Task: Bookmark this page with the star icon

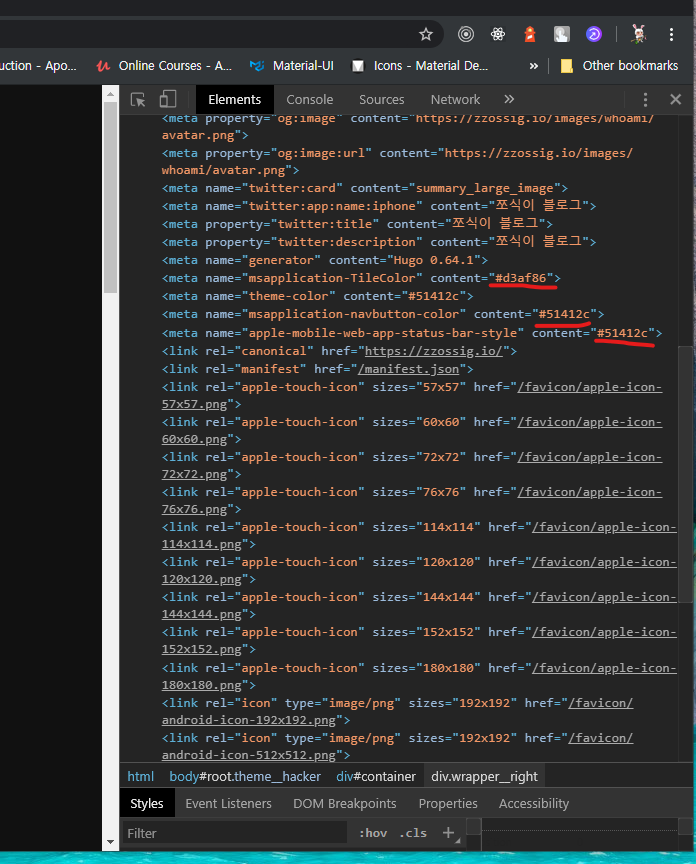Action: pyautogui.click(x=425, y=35)
